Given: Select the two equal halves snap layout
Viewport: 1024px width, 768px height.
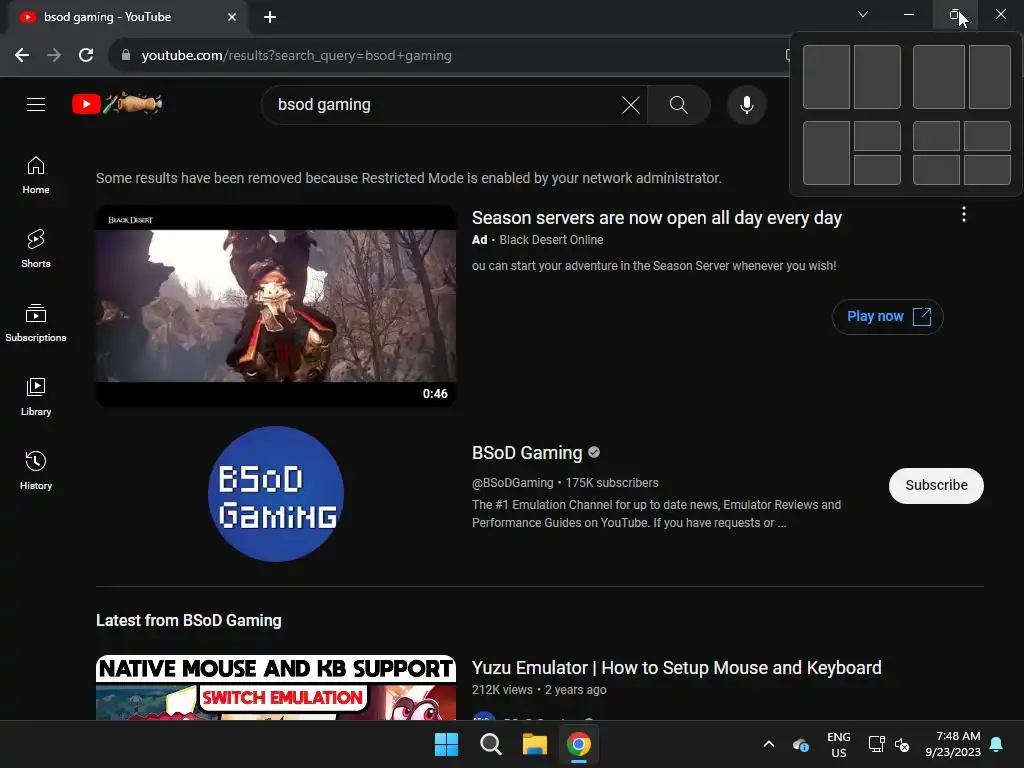Looking at the screenshot, I should [x=852, y=77].
